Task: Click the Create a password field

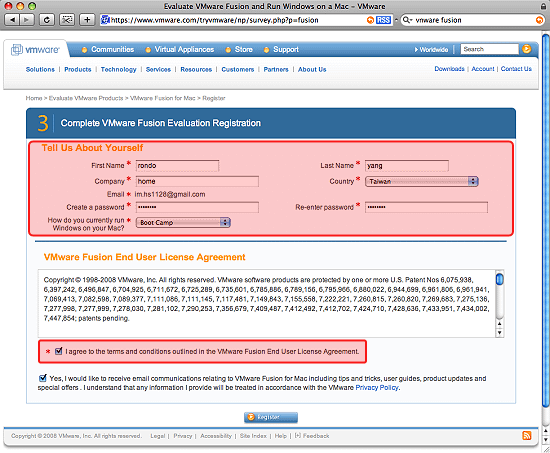Action: pyautogui.click(x=197, y=207)
